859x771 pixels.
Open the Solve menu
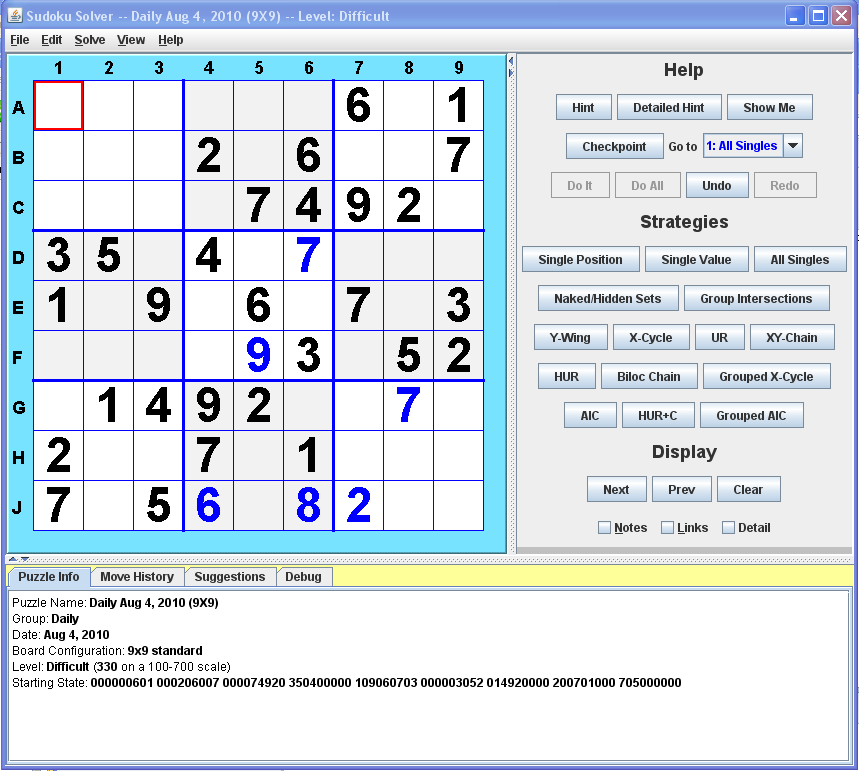pyautogui.click(x=90, y=40)
